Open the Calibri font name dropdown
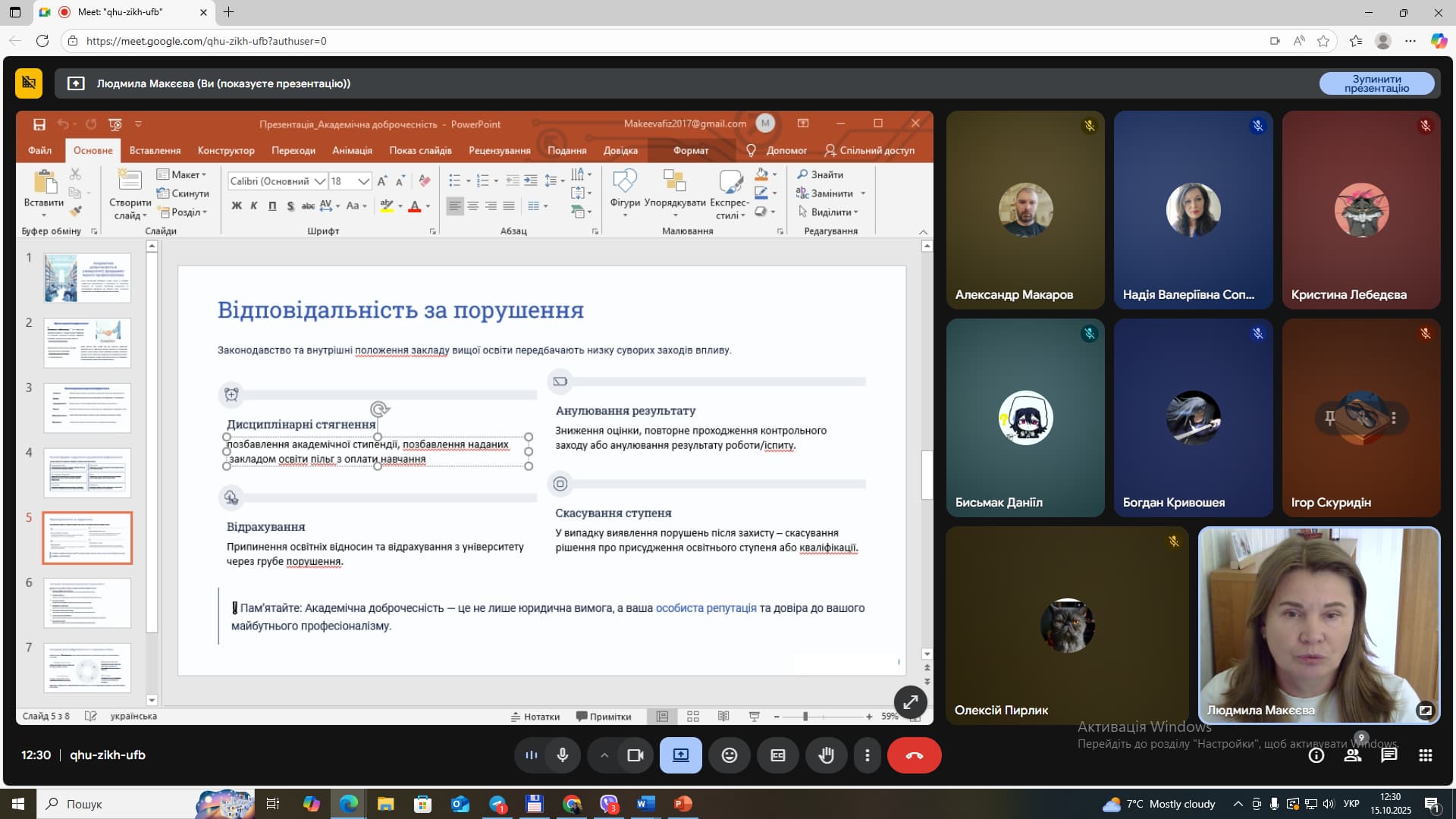The image size is (1456, 819). pos(319,181)
